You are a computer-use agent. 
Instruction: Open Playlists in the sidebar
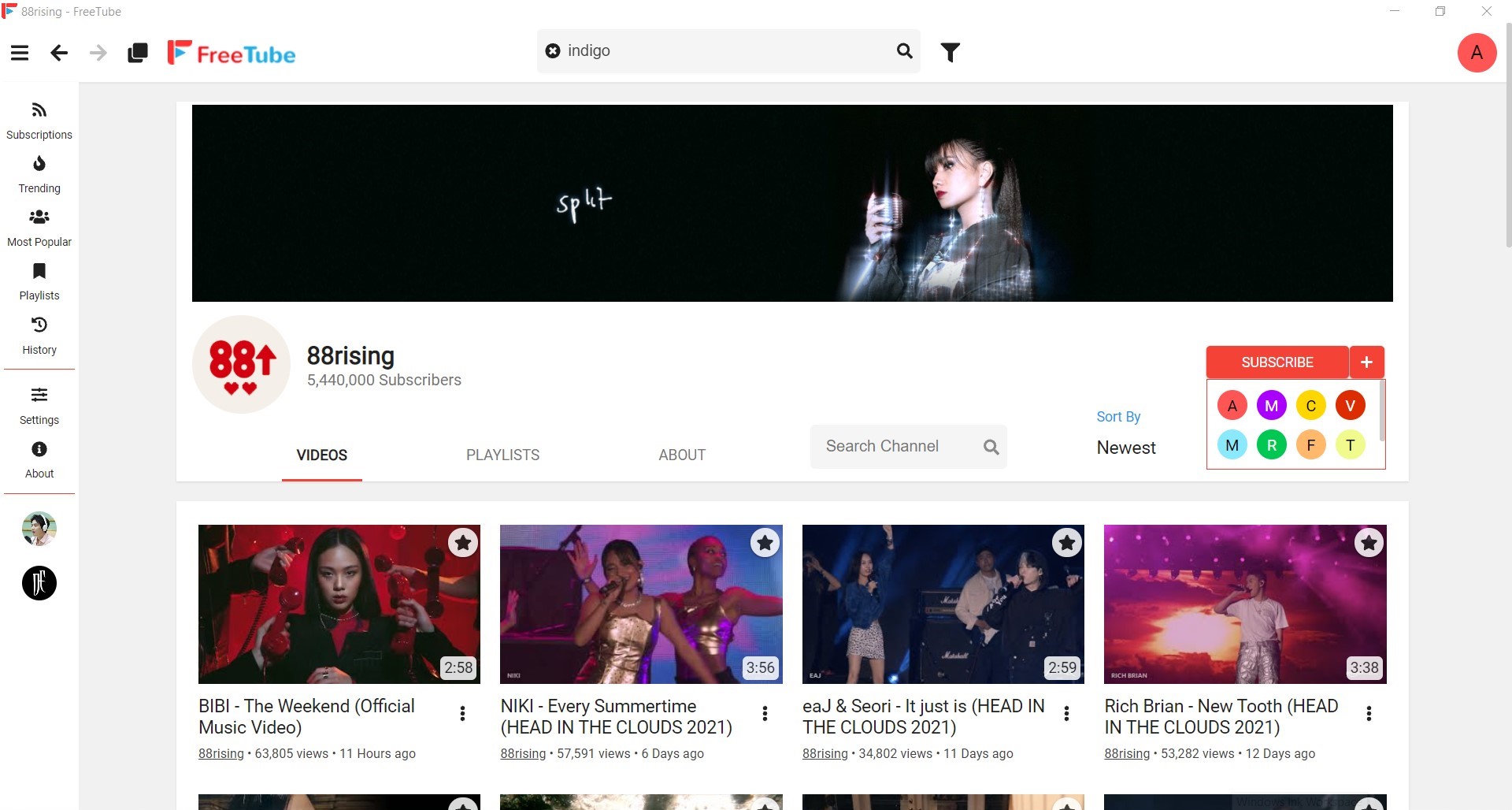click(x=39, y=282)
